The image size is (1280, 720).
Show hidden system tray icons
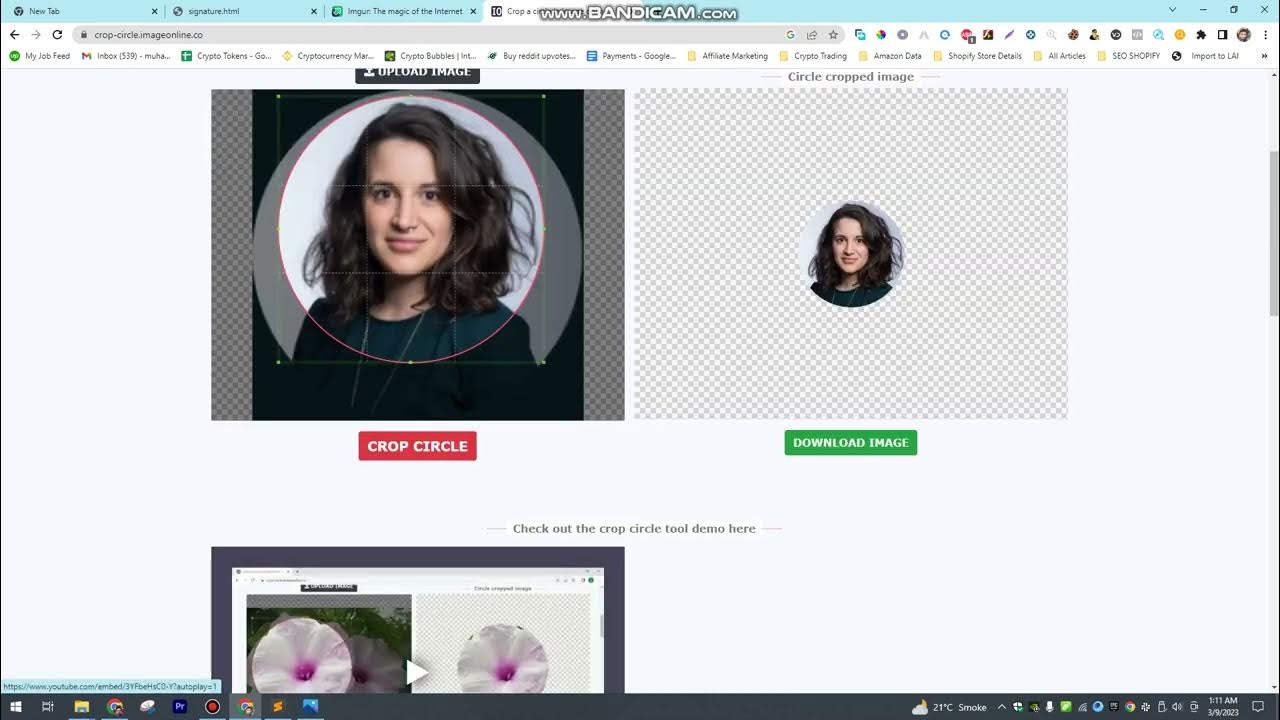1002,707
